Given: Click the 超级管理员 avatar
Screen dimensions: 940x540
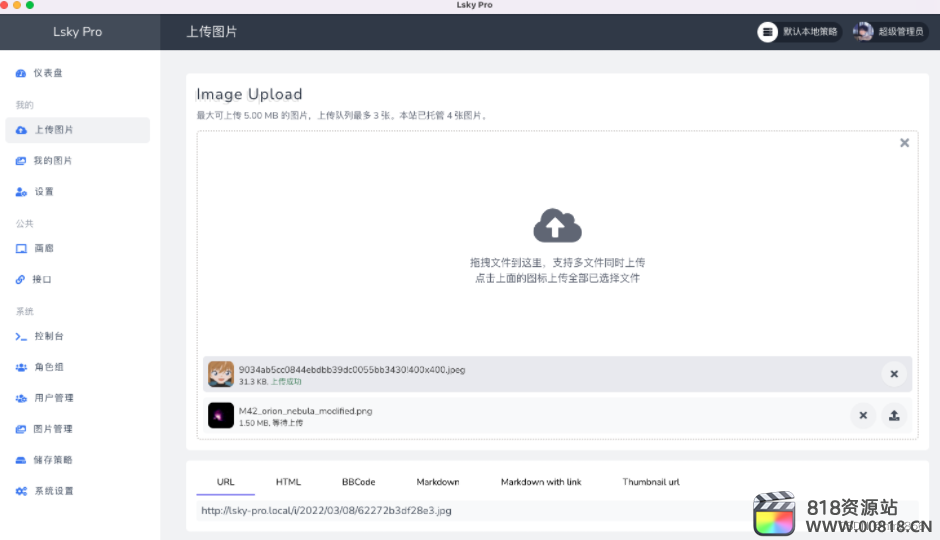Looking at the screenshot, I should click(x=863, y=32).
